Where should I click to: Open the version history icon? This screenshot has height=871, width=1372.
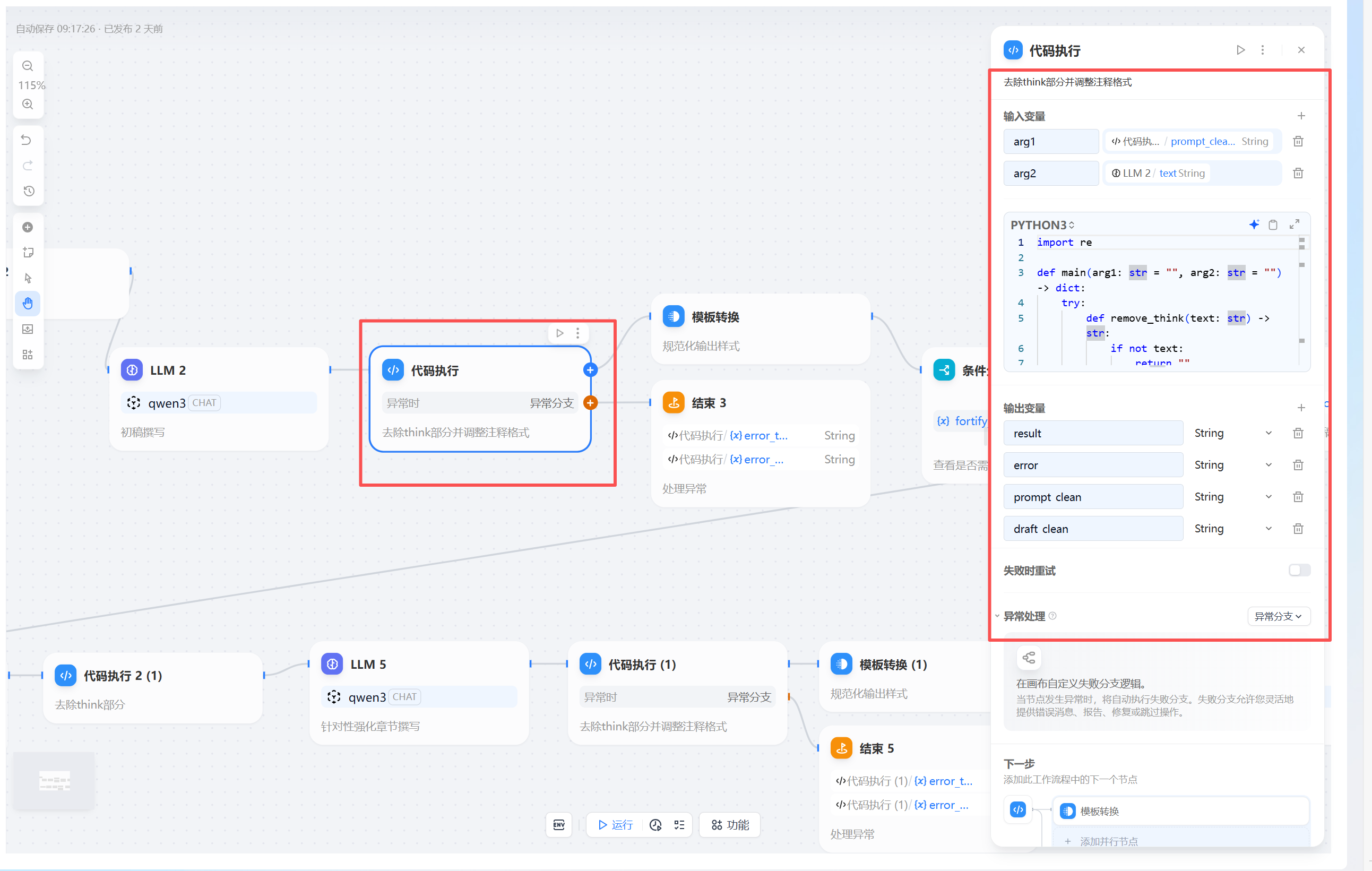(x=29, y=191)
